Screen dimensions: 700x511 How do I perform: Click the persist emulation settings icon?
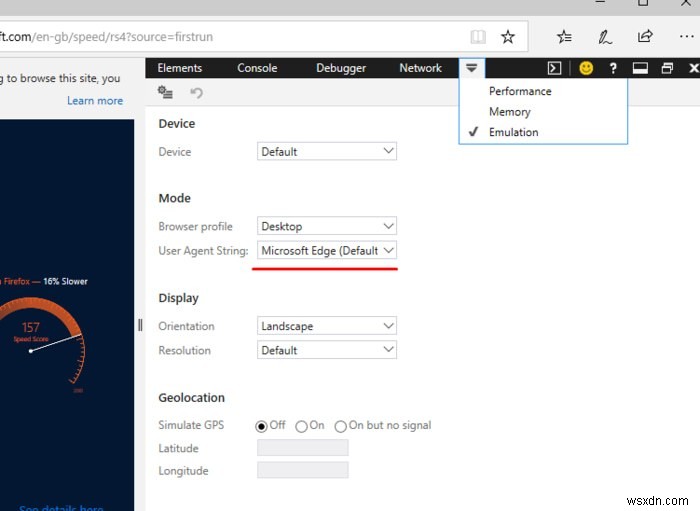pos(165,92)
